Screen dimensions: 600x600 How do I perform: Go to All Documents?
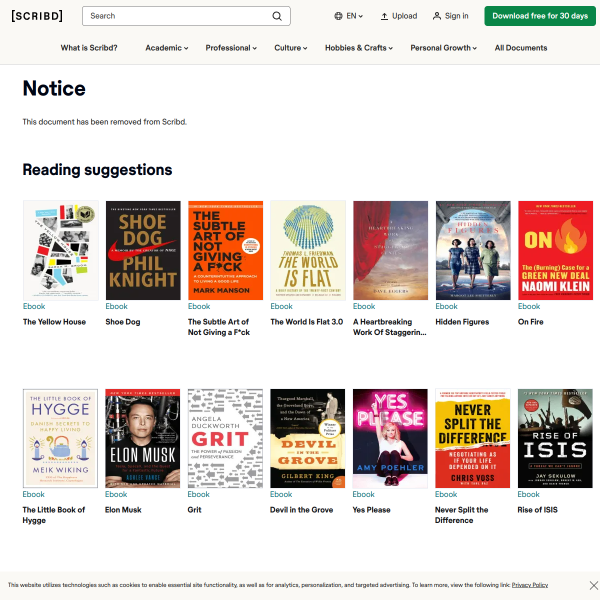(520, 48)
